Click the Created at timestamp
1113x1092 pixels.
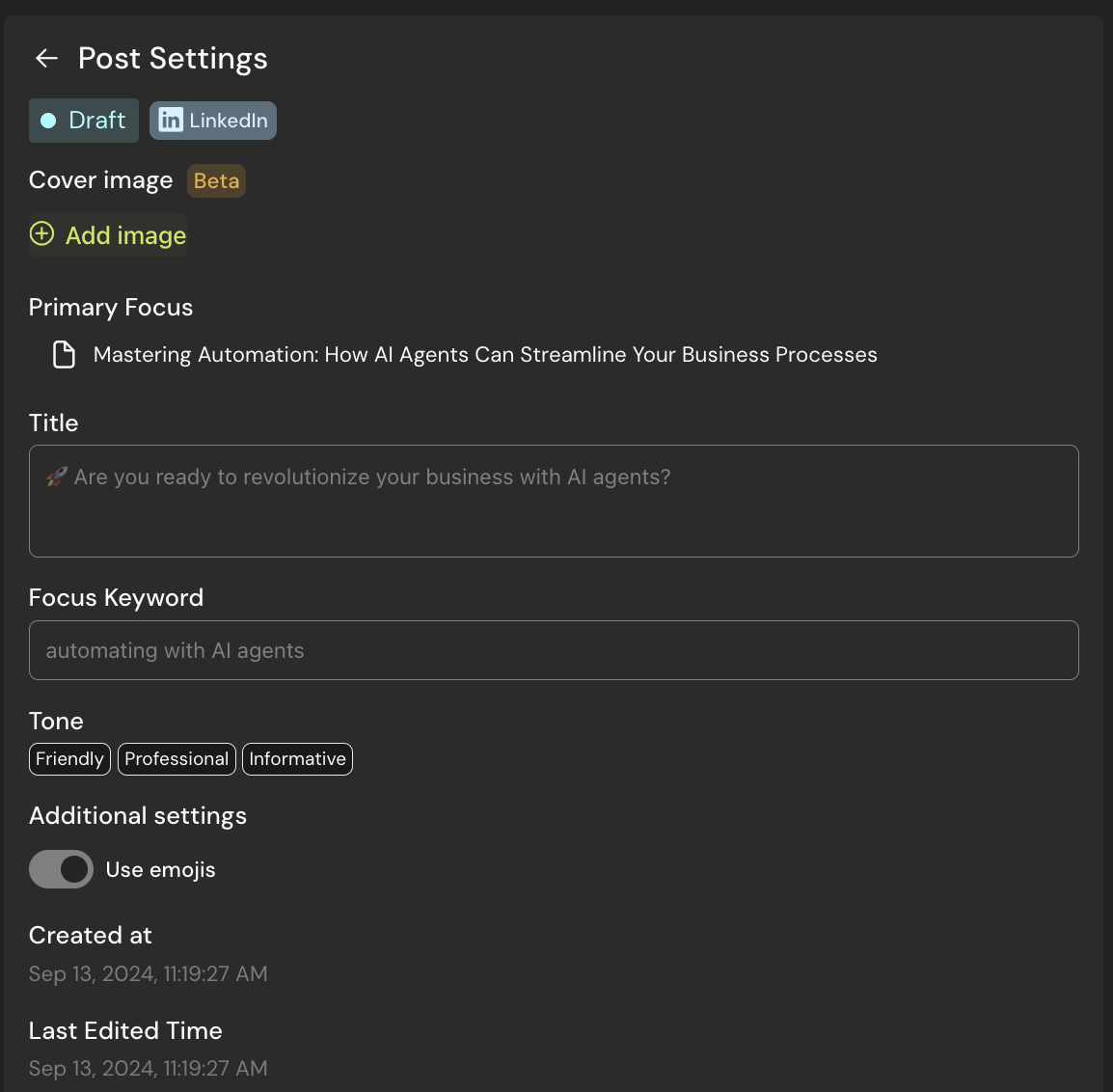tap(149, 974)
